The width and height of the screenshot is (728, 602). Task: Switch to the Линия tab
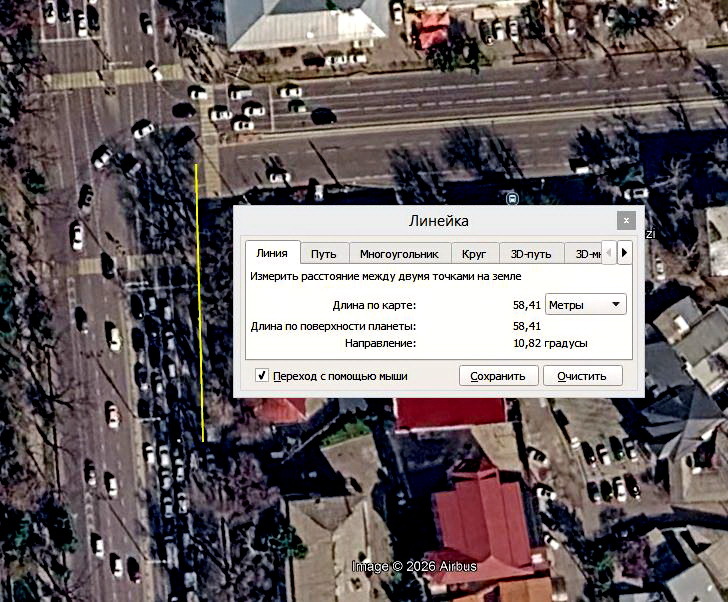click(272, 253)
